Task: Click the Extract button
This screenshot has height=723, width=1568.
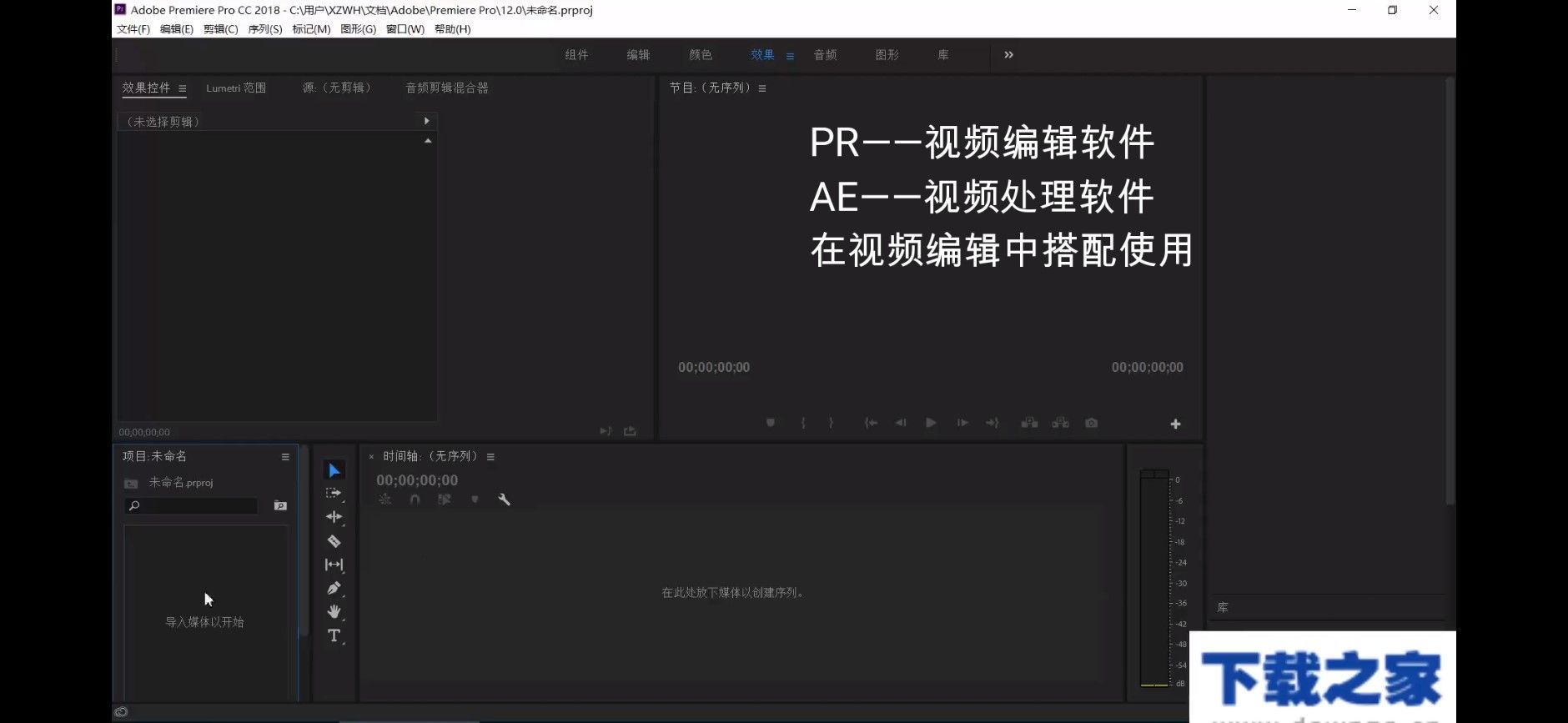Action: pos(1060,423)
